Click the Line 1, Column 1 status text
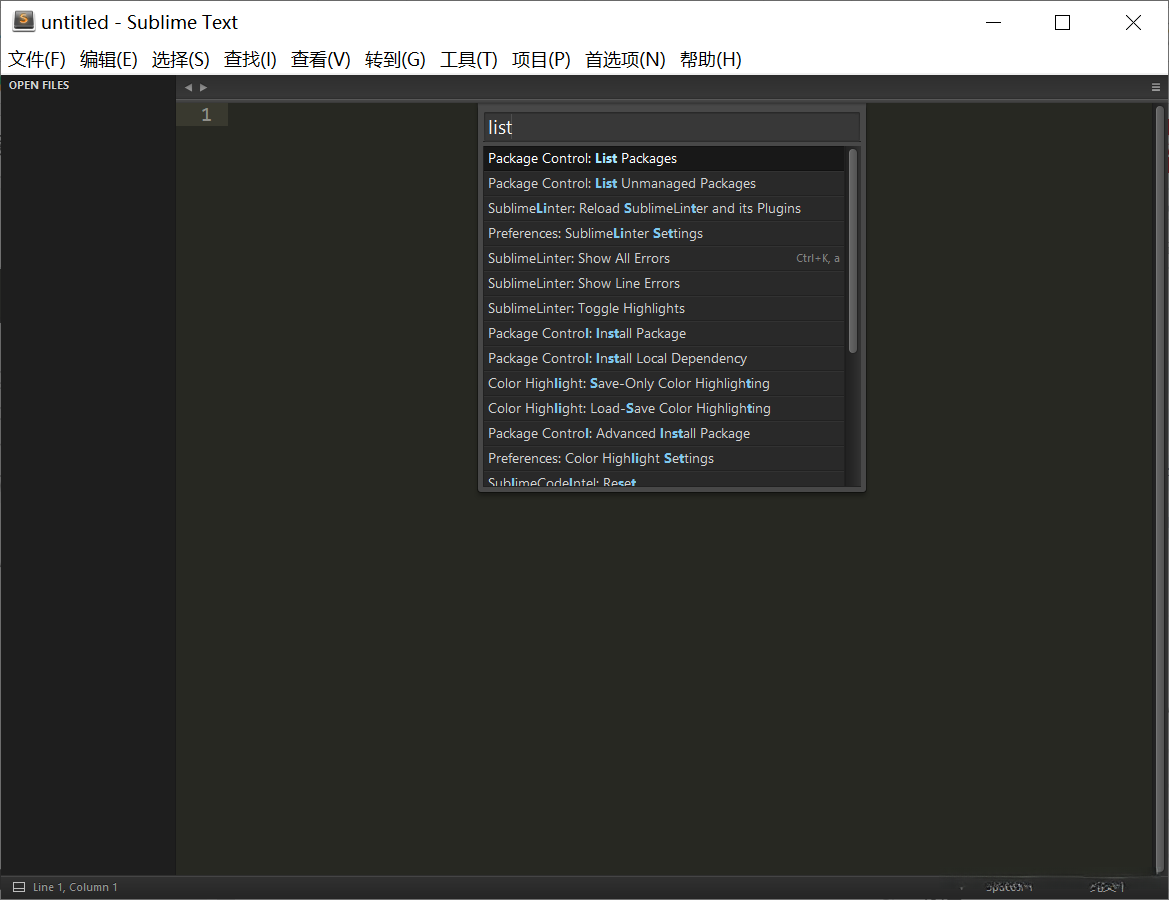This screenshot has height=900, width=1169. pyautogui.click(x=75, y=887)
